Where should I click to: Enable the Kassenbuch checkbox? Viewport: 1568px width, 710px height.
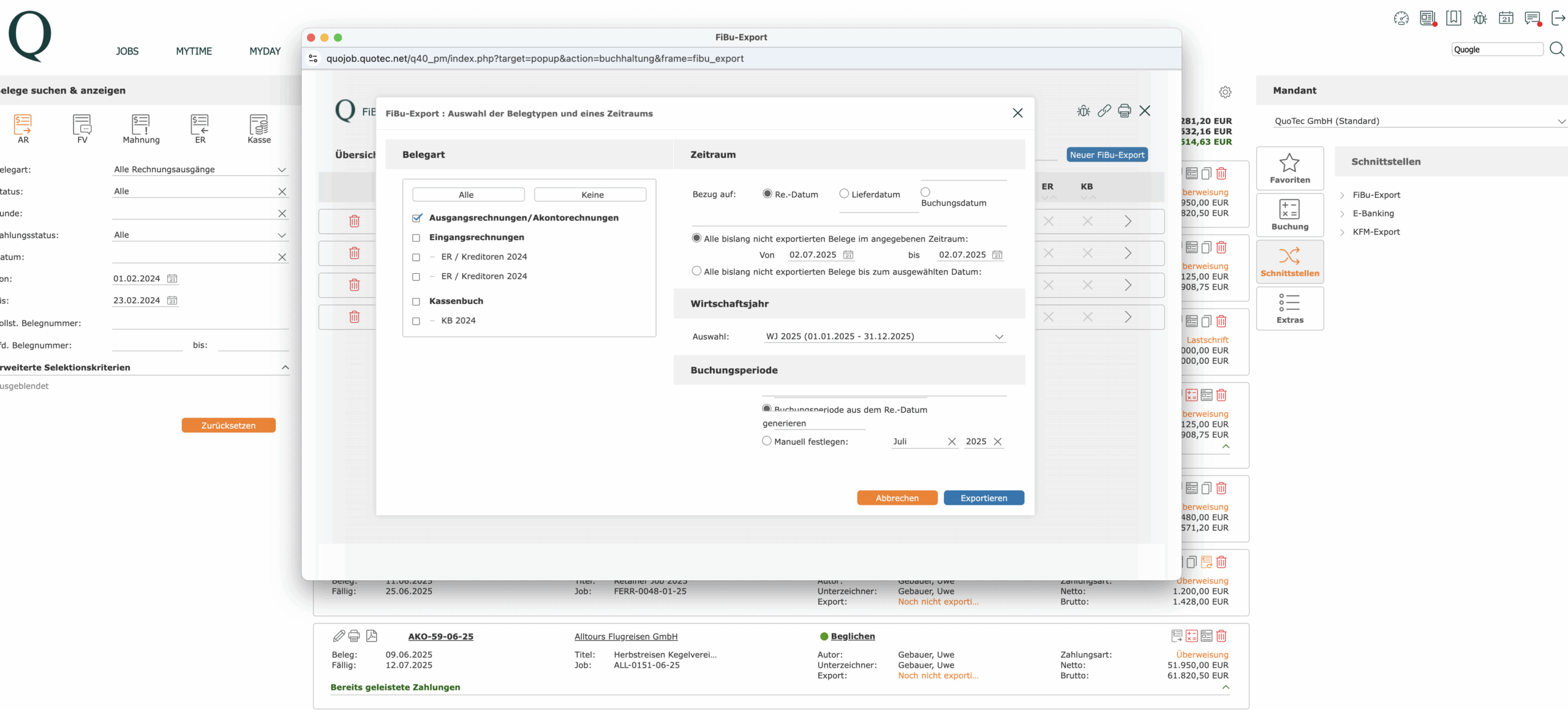click(x=417, y=301)
